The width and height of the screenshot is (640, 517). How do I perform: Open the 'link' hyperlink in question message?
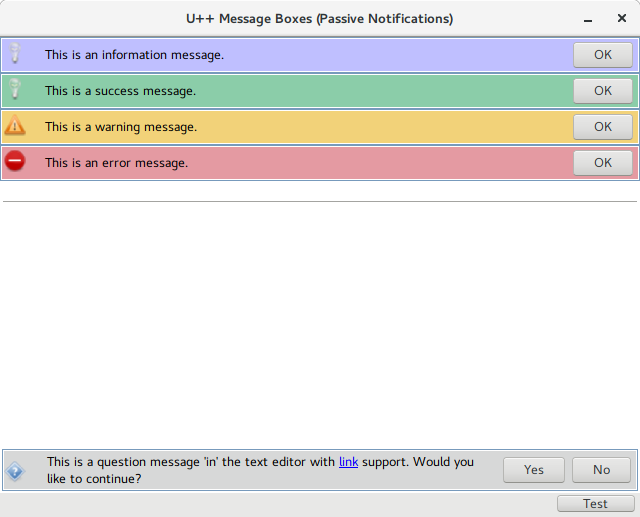(348, 462)
